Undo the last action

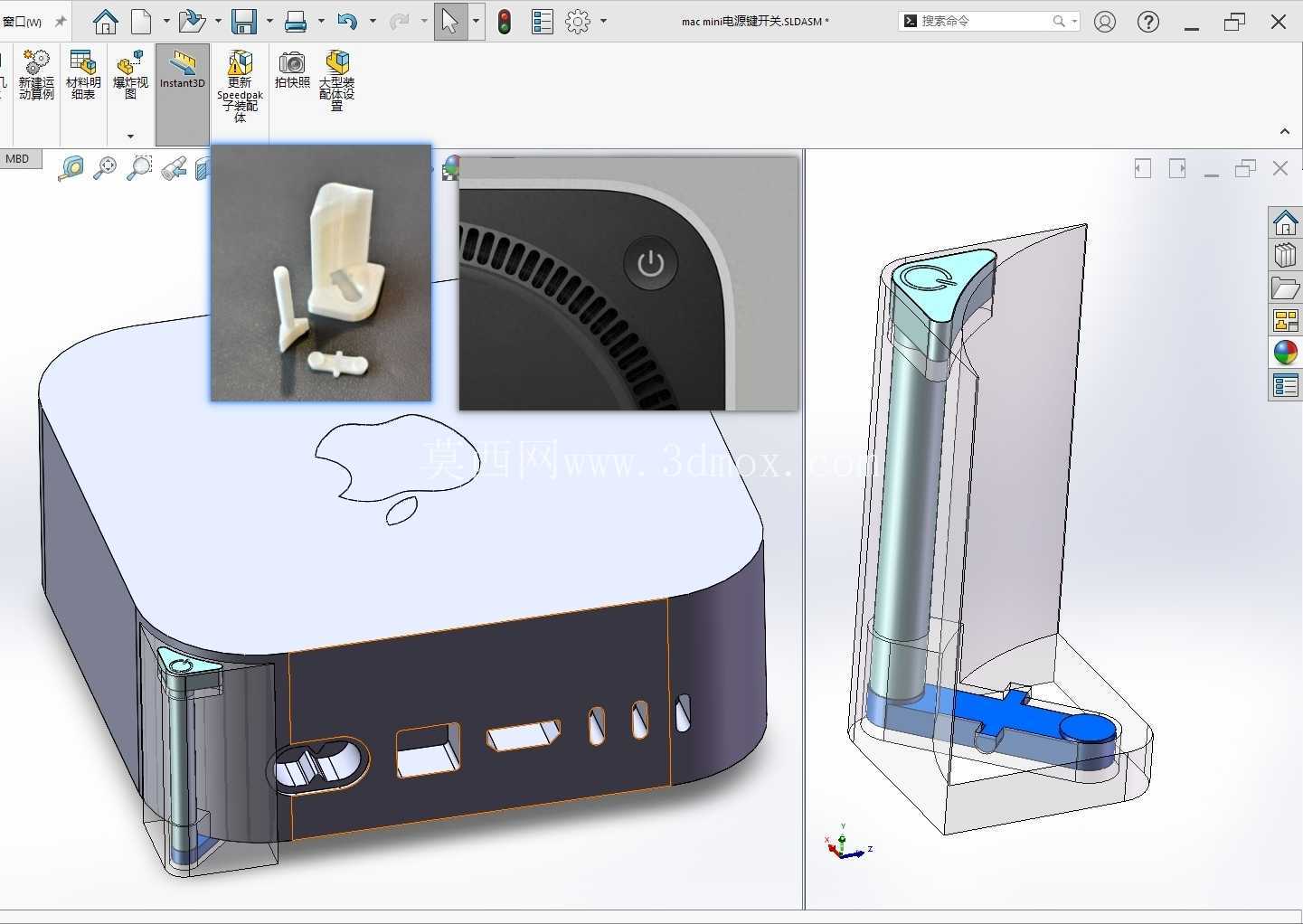[x=347, y=21]
